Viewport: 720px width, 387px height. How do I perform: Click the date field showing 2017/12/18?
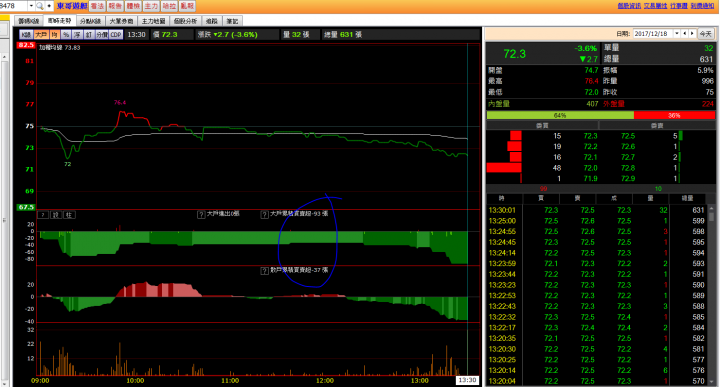pyautogui.click(x=653, y=34)
